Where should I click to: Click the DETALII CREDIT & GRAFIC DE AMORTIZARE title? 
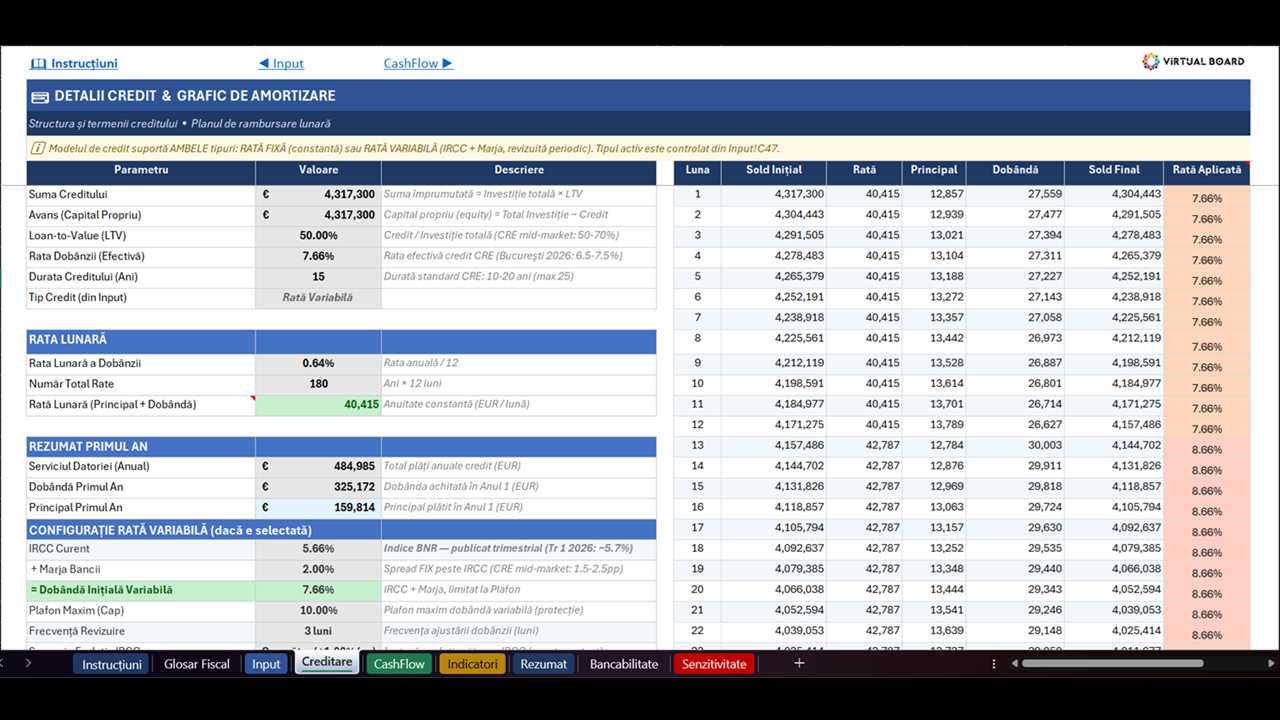[x=195, y=96]
